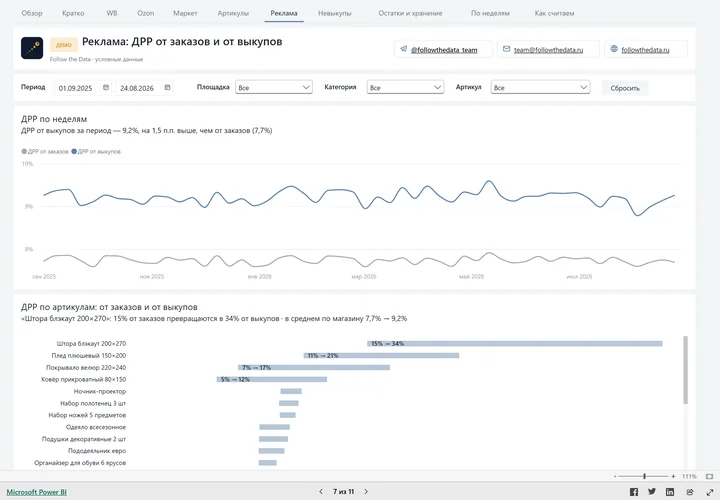Expand the Категория dropdown
The image size is (720, 500).
click(x=405, y=87)
